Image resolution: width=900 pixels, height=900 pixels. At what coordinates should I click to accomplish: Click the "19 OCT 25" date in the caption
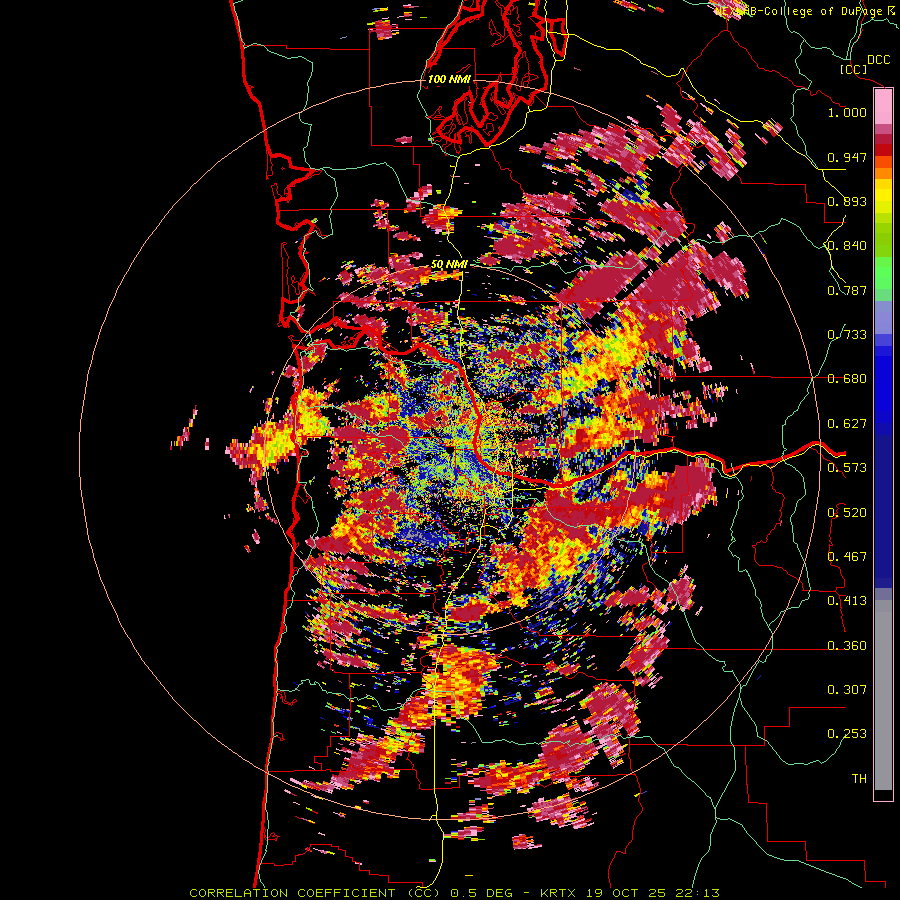[x=625, y=893]
